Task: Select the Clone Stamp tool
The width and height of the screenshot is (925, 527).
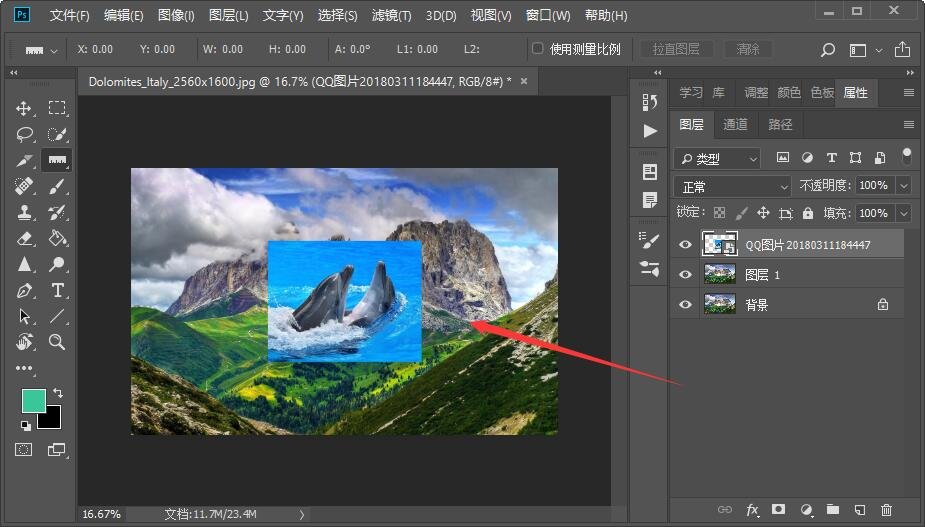Action: 24,212
